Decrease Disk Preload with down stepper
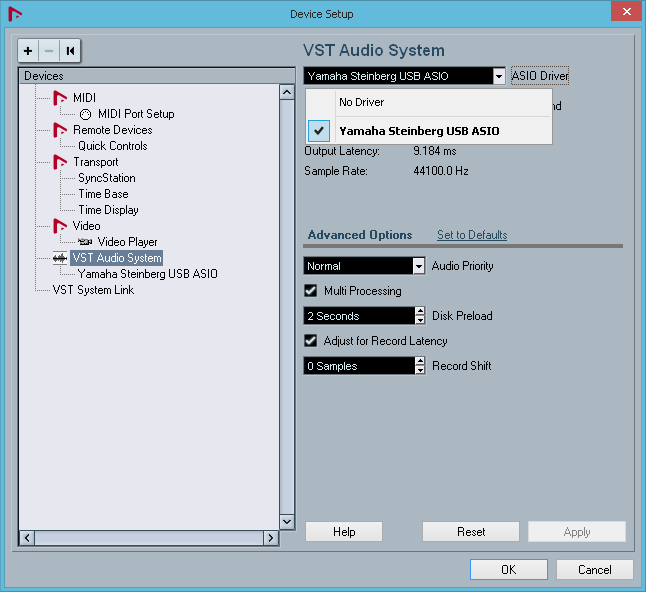Screen dimensions: 646x592 [420, 321]
